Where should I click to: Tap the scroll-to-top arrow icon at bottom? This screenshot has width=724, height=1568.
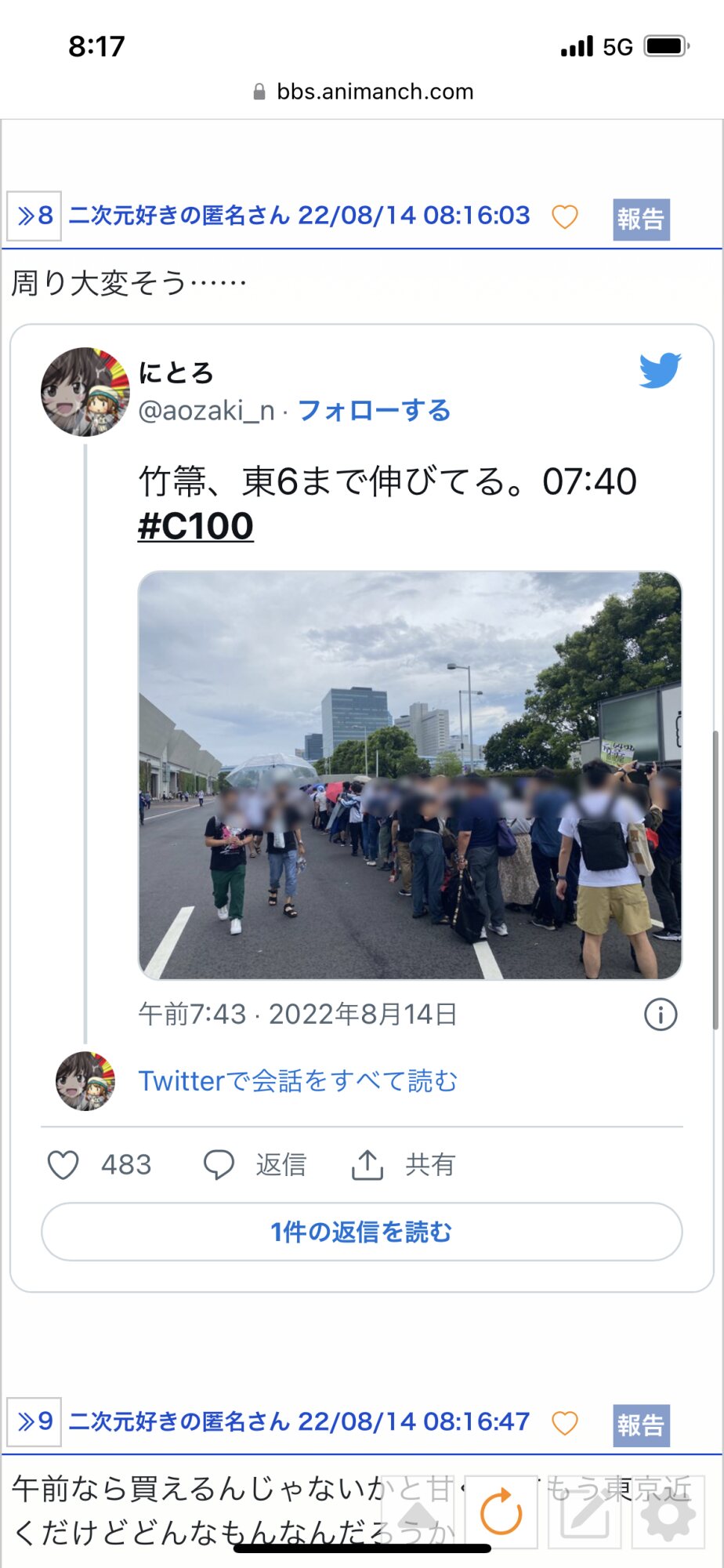pos(418,1512)
